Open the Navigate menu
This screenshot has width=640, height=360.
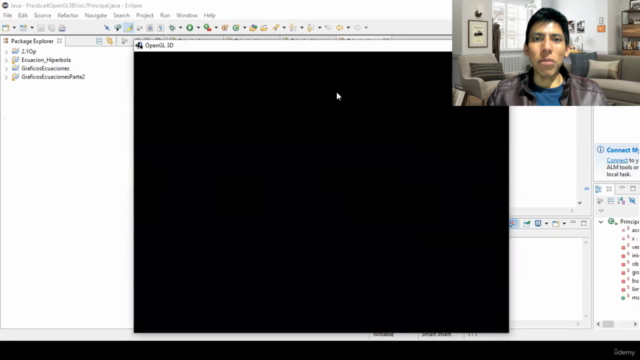(x=96, y=16)
